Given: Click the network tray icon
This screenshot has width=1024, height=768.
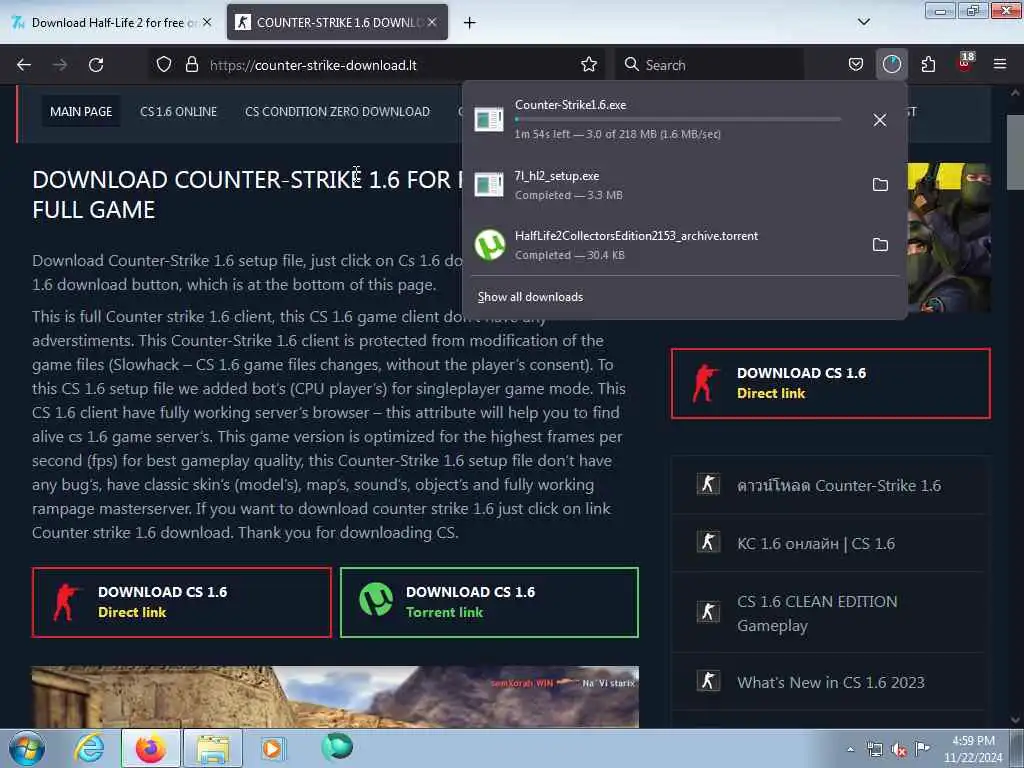Looking at the screenshot, I should coord(874,749).
